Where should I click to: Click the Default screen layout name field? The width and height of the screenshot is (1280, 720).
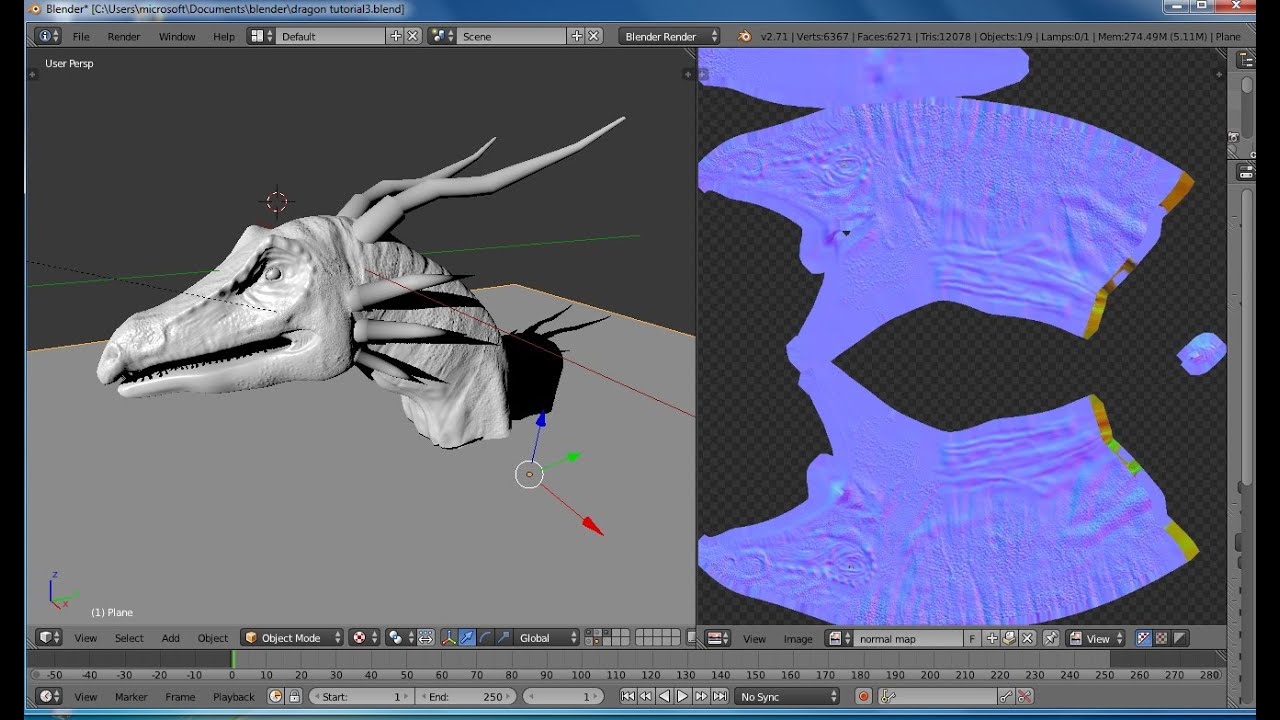coord(330,36)
